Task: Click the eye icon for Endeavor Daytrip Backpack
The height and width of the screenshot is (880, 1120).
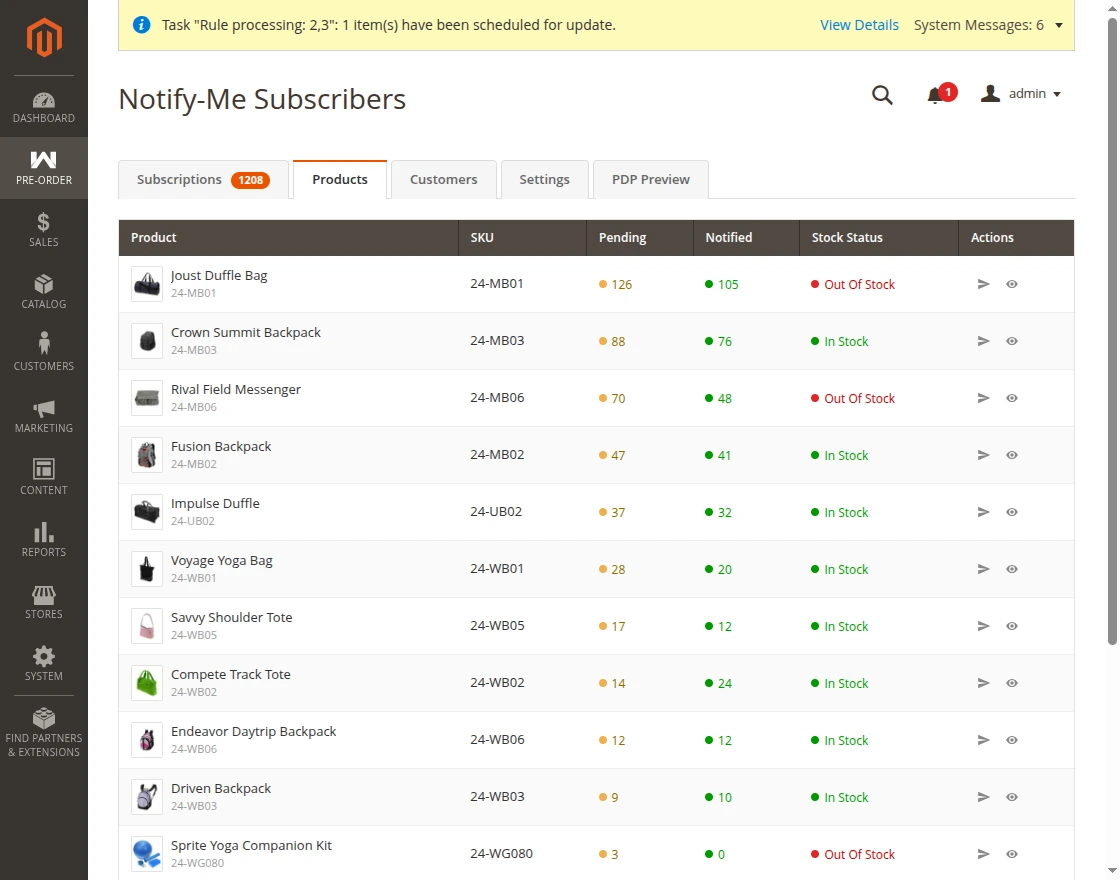Action: pos(1011,740)
